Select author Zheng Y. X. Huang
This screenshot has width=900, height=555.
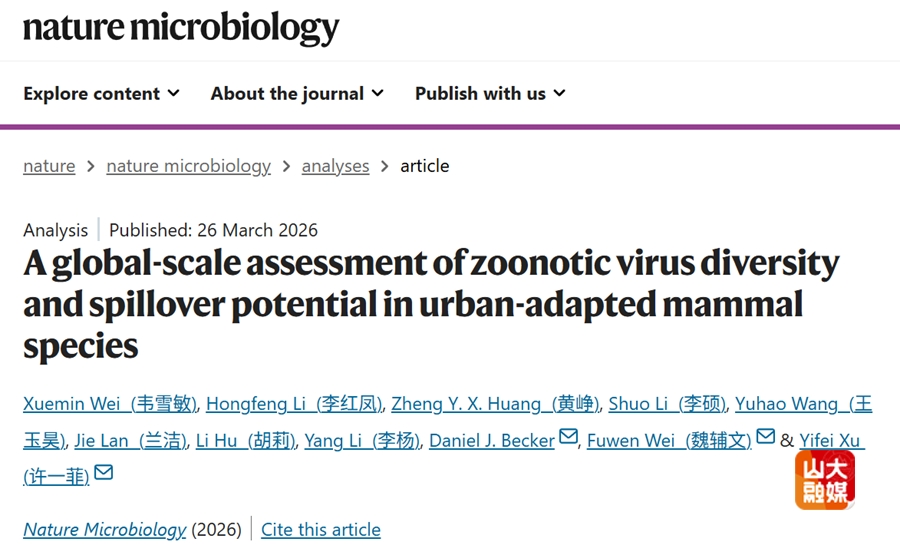click(x=495, y=404)
